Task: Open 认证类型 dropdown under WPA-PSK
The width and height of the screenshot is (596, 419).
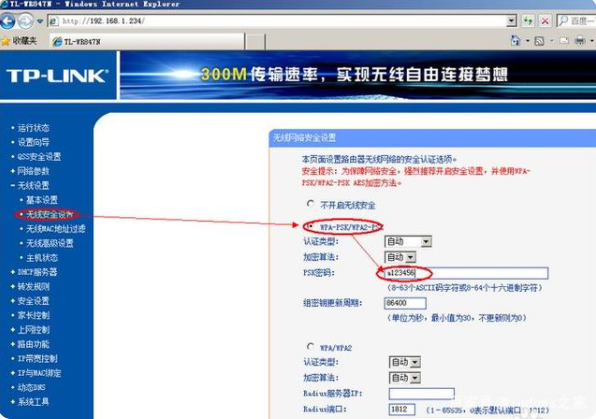Action: (x=408, y=241)
